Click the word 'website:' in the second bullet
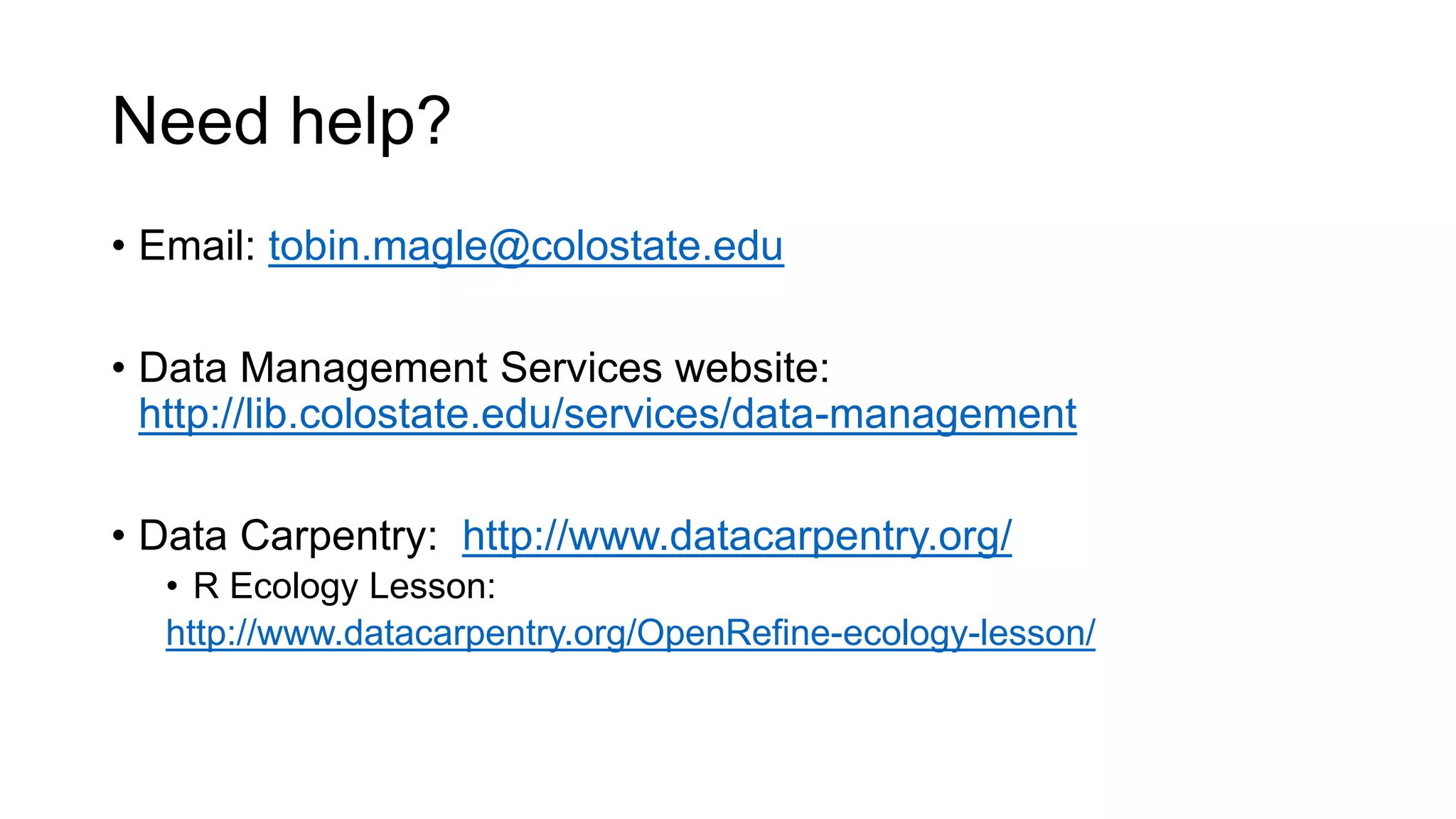 [752, 368]
